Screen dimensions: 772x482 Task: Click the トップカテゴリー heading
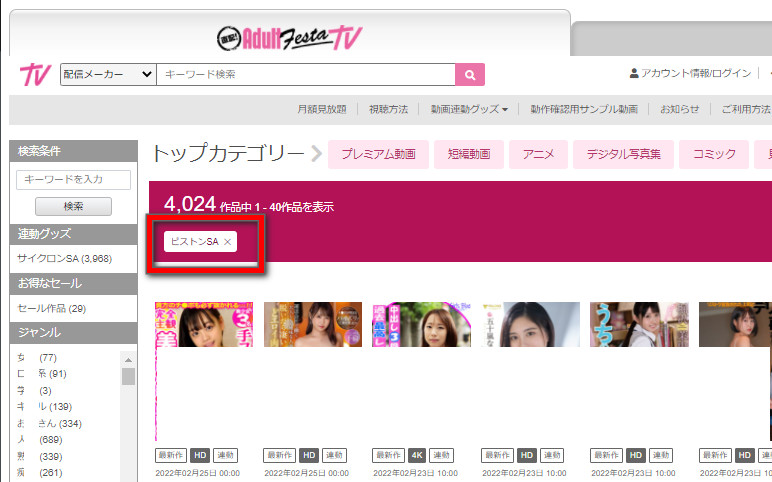228,153
